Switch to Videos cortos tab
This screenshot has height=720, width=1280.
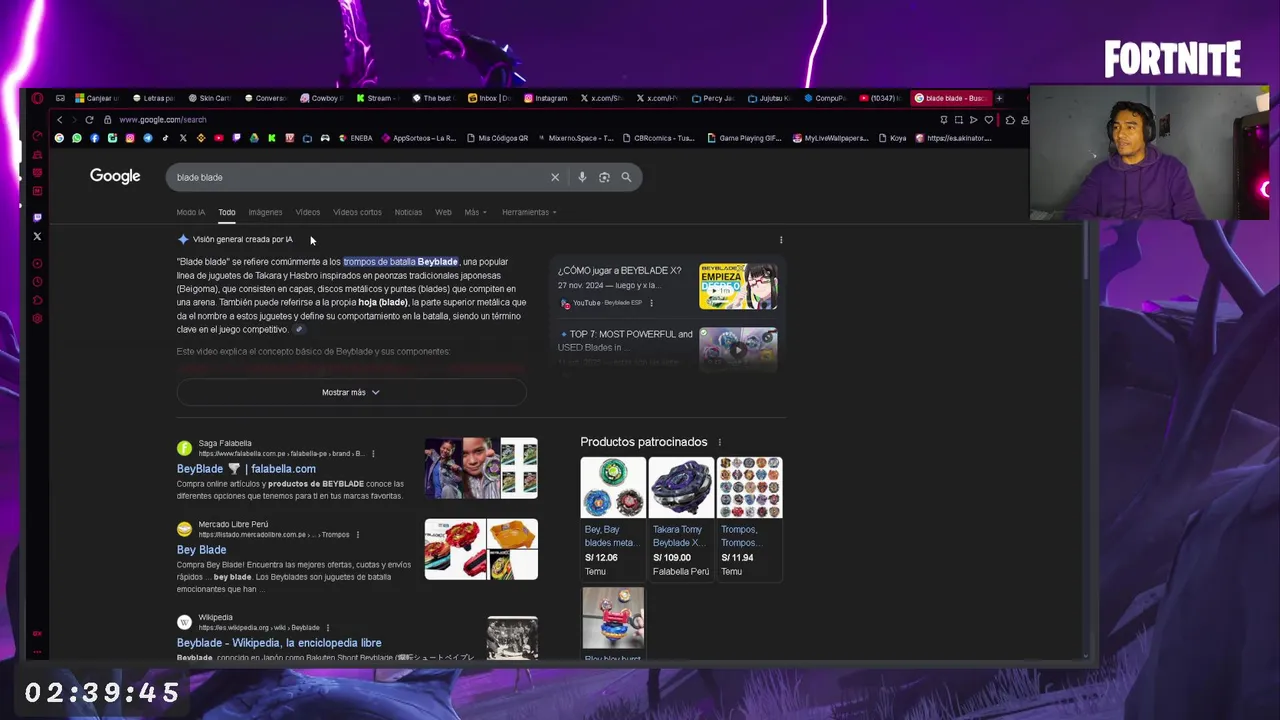pos(357,212)
